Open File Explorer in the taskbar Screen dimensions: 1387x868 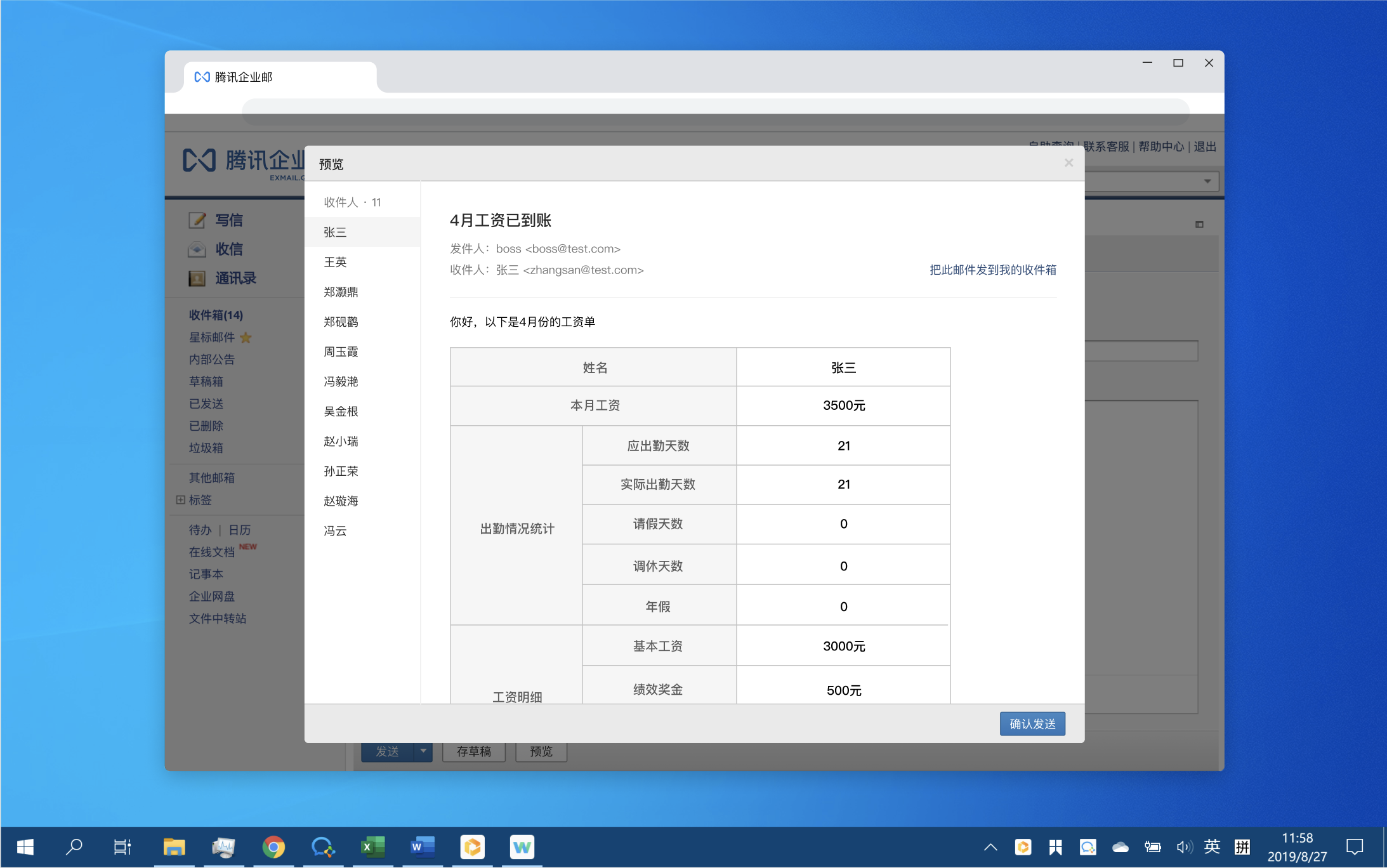[174, 847]
